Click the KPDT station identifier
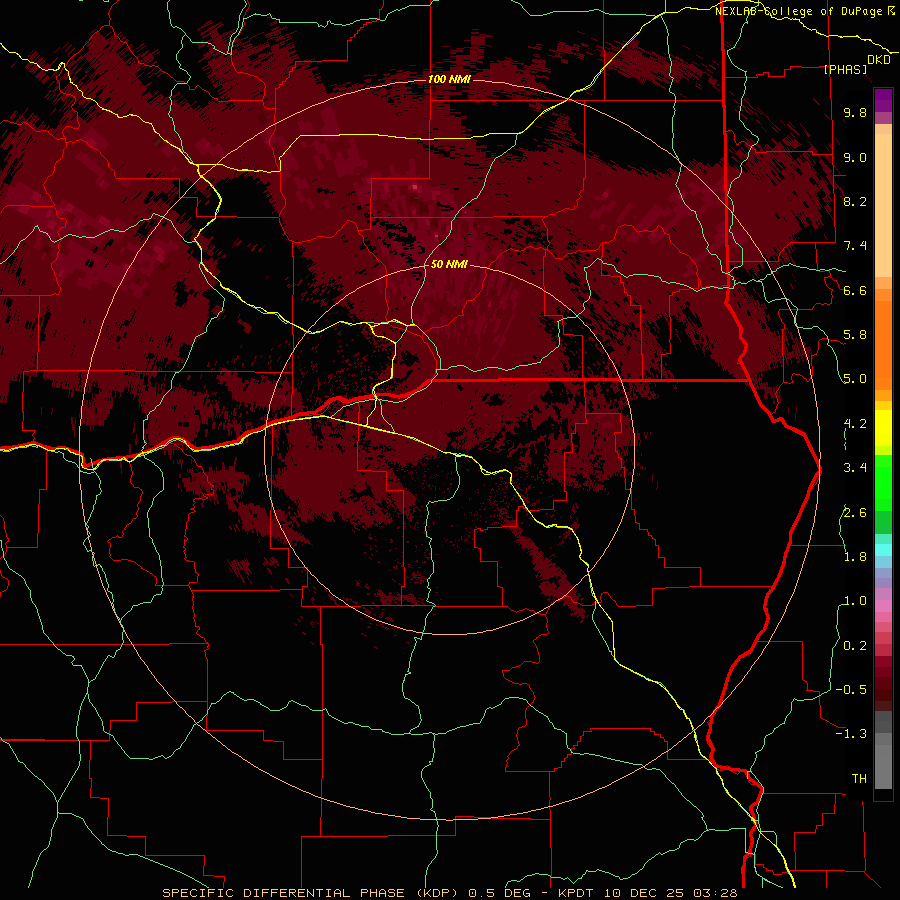The image size is (900, 900). (577, 893)
